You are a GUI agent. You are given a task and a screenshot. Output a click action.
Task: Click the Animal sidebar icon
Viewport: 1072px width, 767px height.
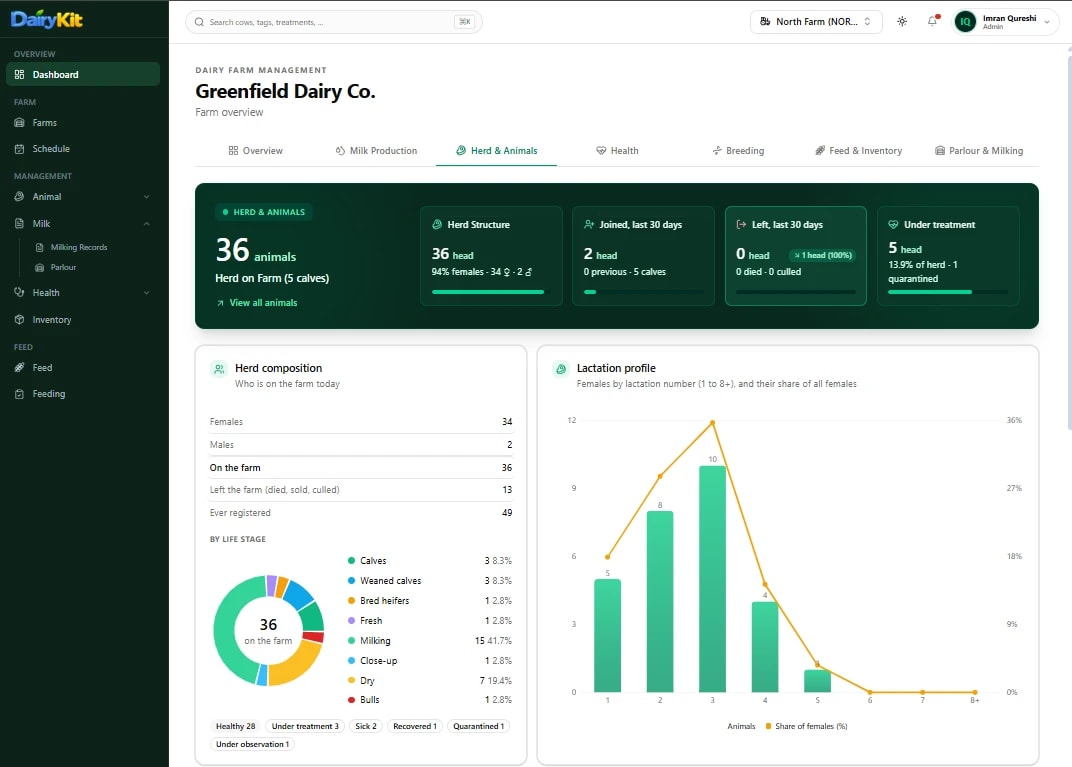coord(19,197)
